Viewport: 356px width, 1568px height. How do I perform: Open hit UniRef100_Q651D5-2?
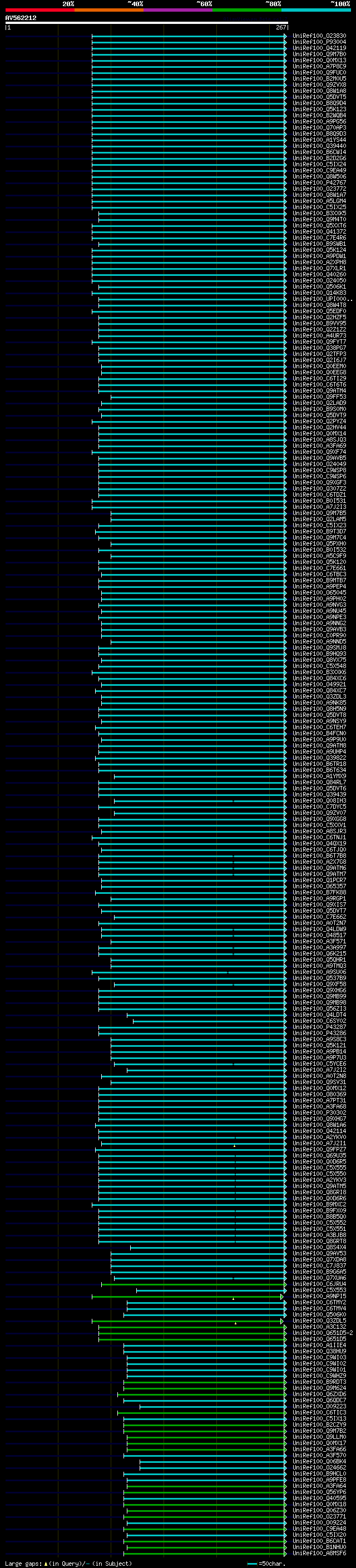(323, 1333)
